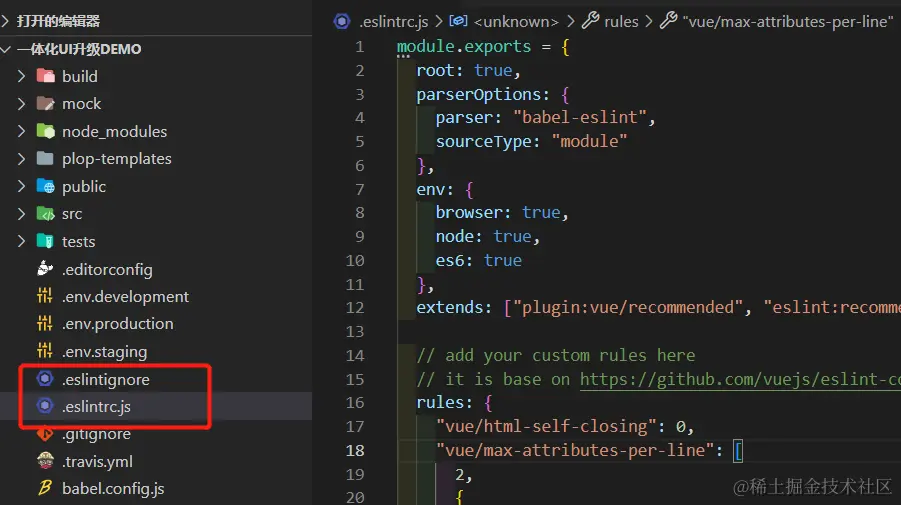Click the "vue/html-self-closing" rule key
The height and width of the screenshot is (505, 901).
click(x=546, y=426)
